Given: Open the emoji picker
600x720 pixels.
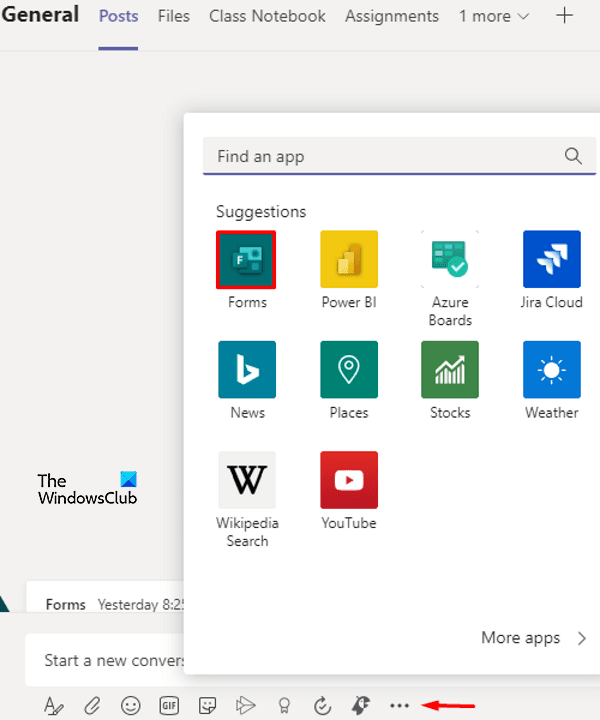Looking at the screenshot, I should click(130, 705).
